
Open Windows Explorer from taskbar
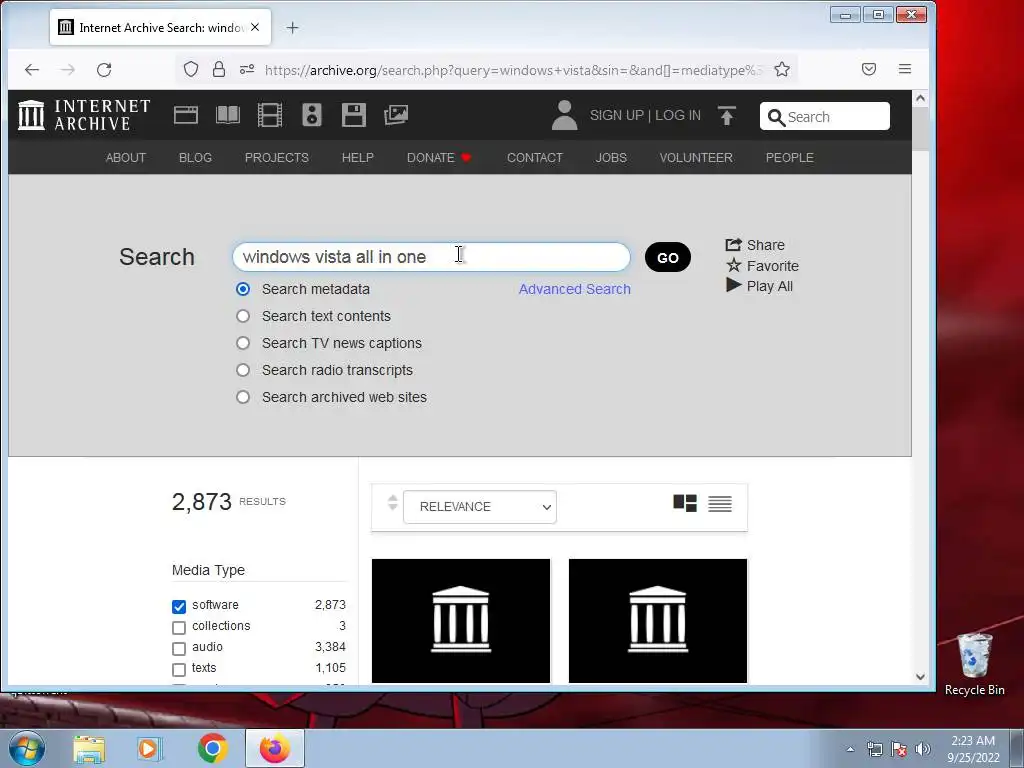click(89, 748)
